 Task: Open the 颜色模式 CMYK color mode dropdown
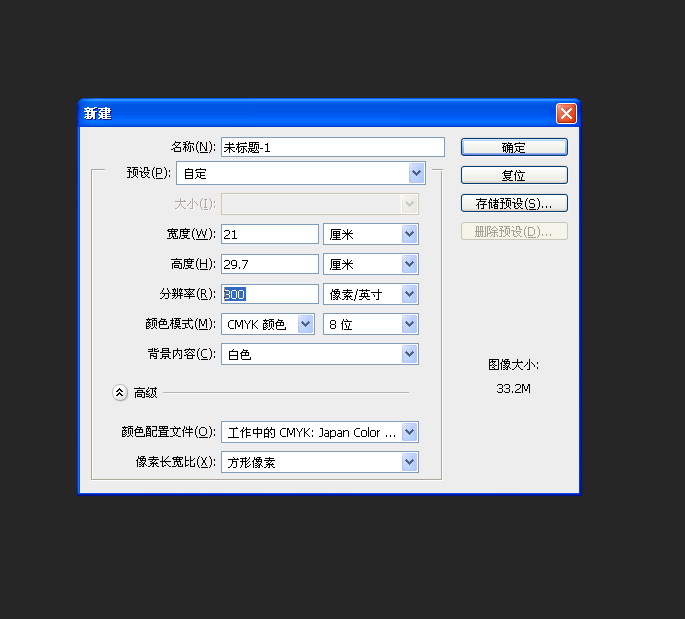268,324
